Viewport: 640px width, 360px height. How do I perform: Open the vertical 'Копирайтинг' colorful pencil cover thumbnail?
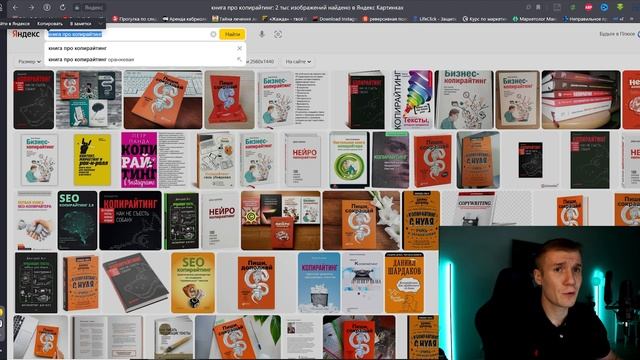tap(412, 100)
